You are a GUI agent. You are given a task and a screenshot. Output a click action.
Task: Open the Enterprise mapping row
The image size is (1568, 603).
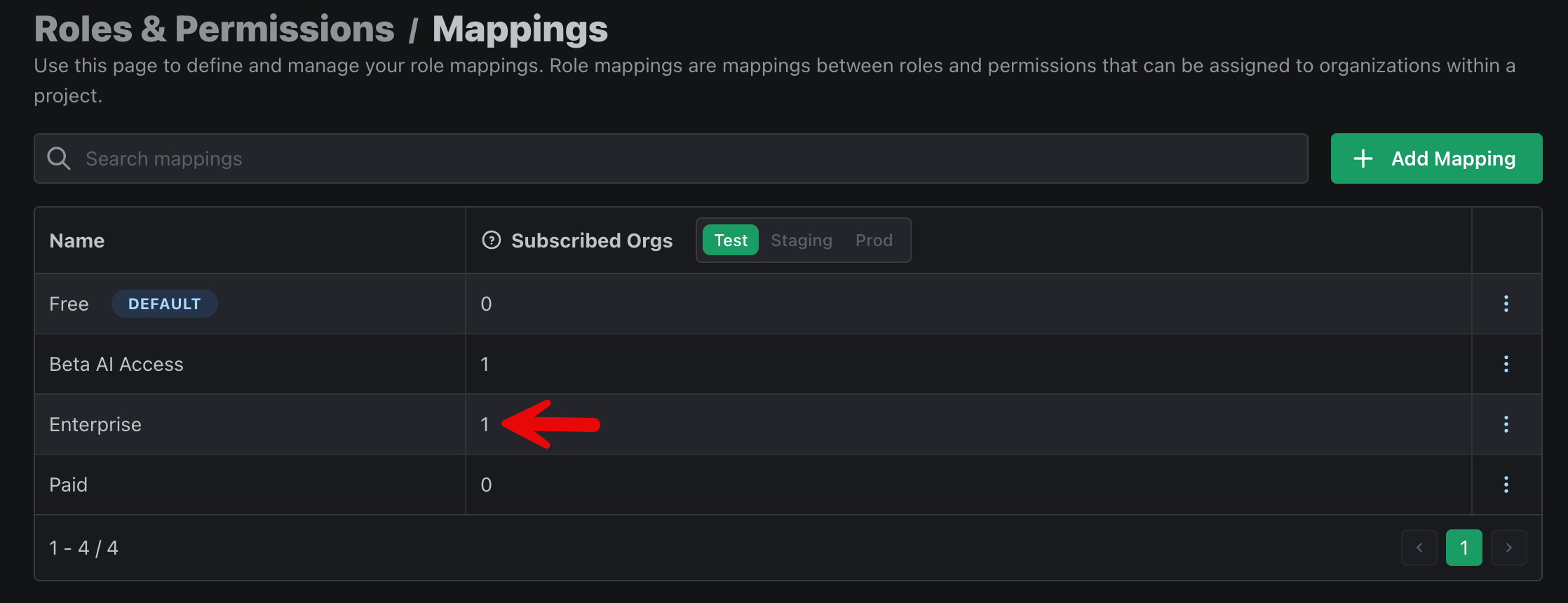788,424
